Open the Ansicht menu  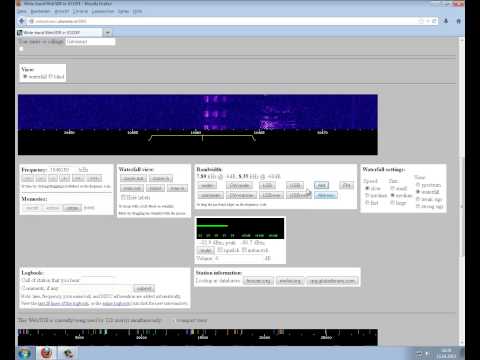pos(62,11)
